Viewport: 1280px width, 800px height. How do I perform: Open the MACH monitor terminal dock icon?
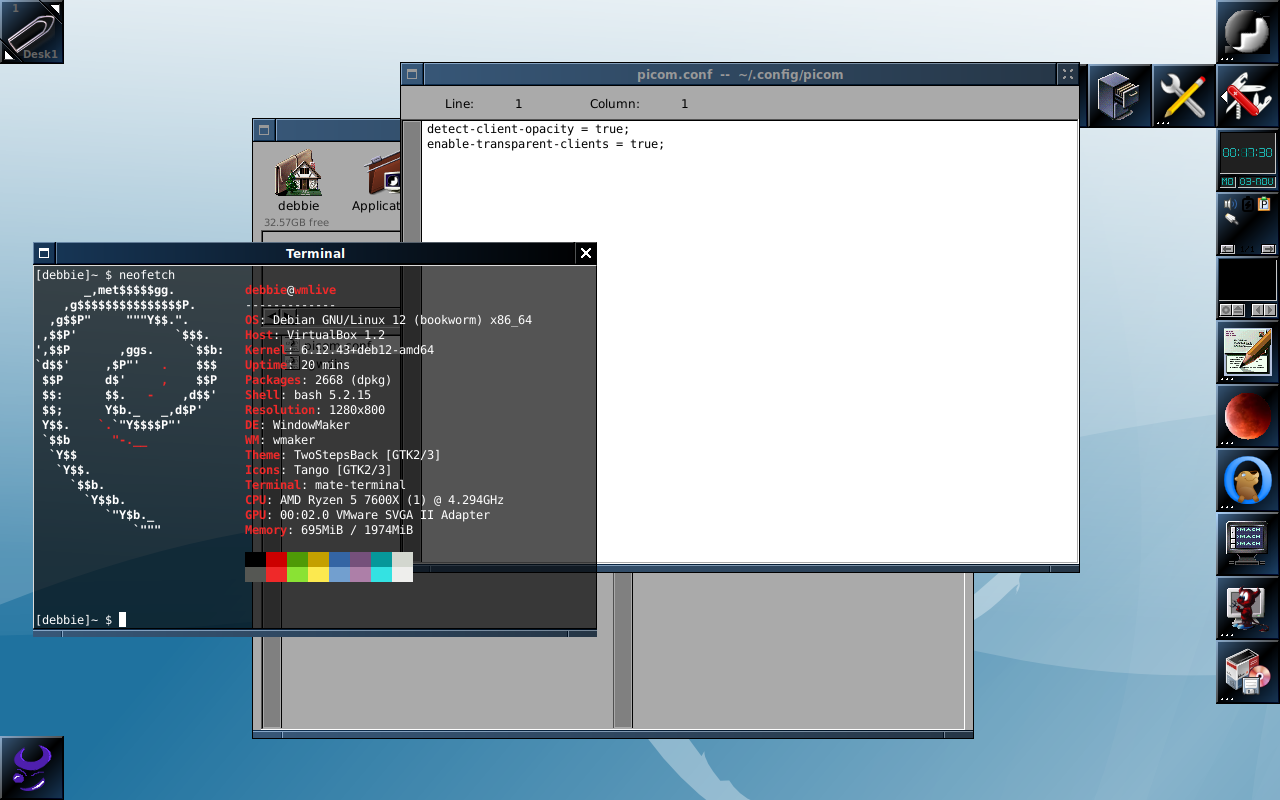coord(1247,544)
